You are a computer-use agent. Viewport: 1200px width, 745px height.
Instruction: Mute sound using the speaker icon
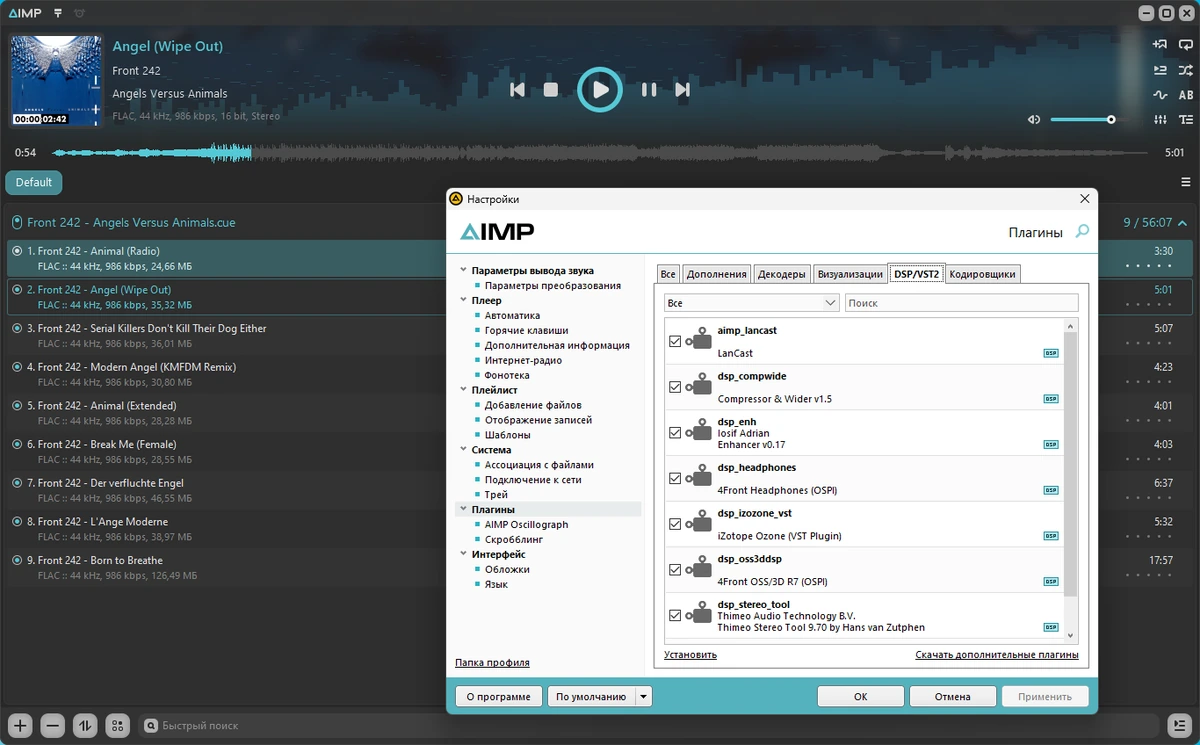coord(1034,120)
